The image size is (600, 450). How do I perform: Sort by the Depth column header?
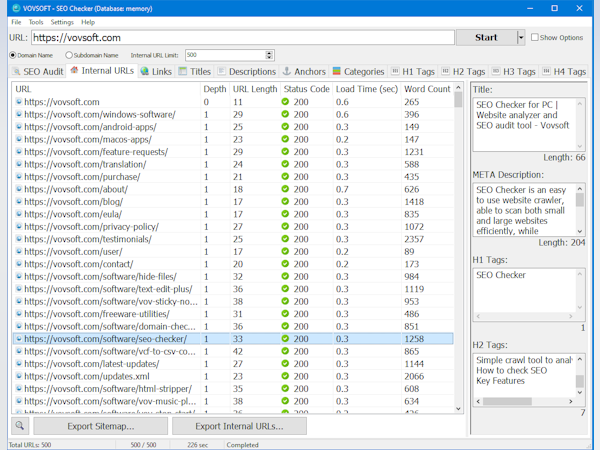(x=215, y=89)
